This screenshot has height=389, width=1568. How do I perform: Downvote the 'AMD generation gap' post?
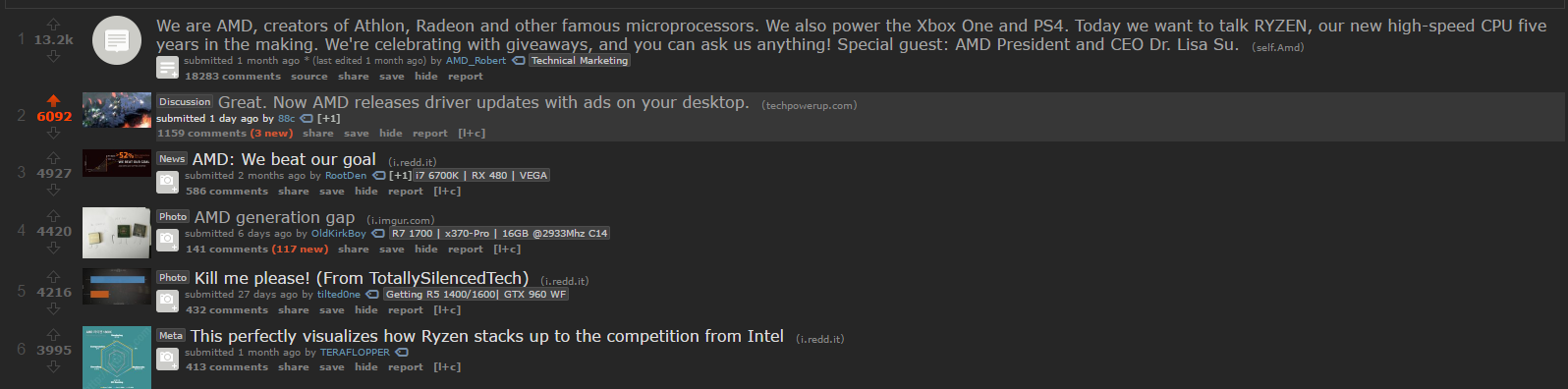53,248
